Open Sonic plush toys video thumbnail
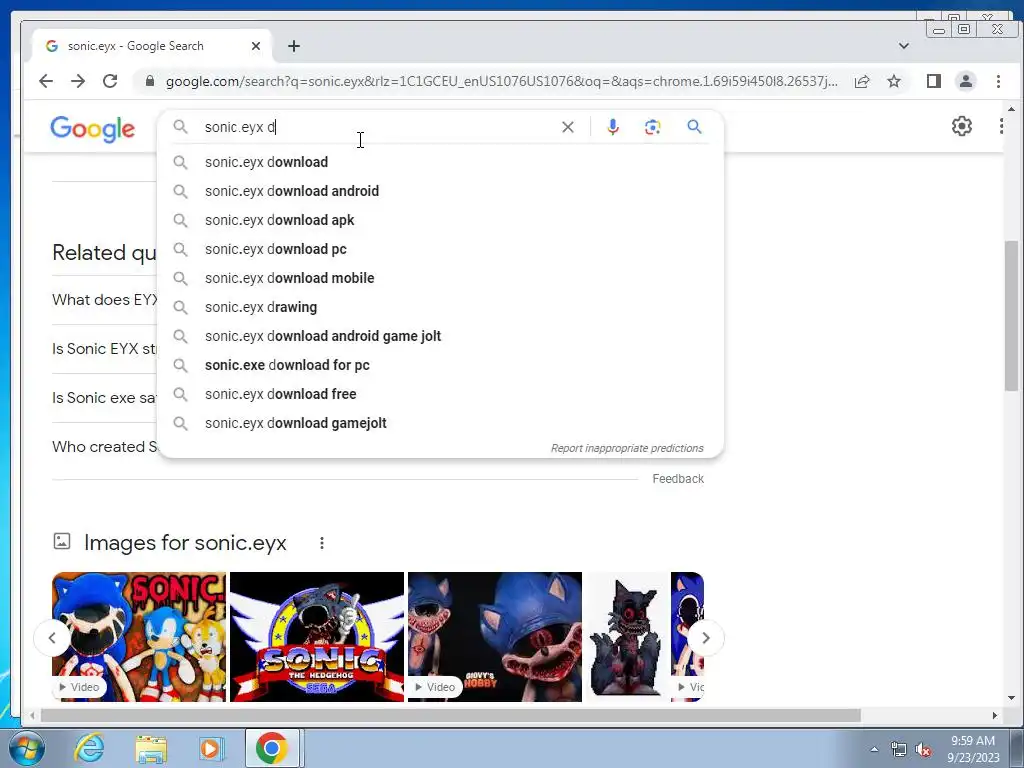The height and width of the screenshot is (768, 1024). 139,637
